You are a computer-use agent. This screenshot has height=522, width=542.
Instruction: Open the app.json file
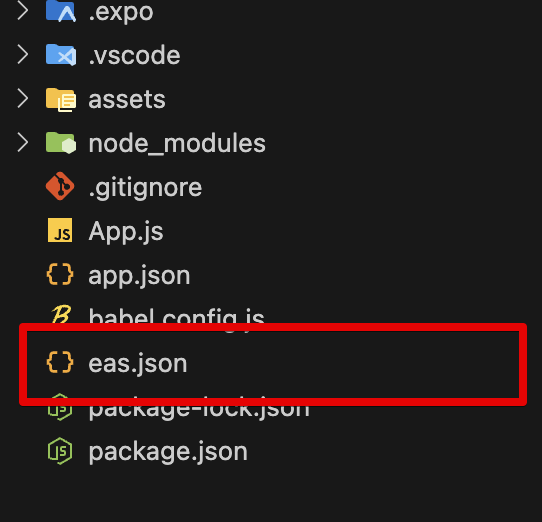139,276
